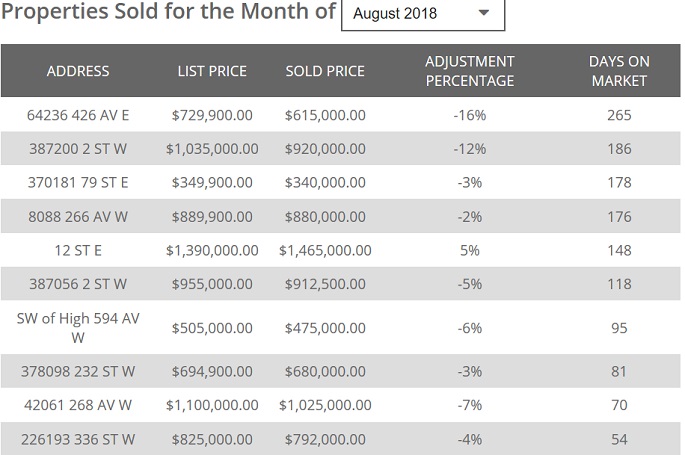
Task: Select the SW of High 594 AV W address
Action: point(78,328)
